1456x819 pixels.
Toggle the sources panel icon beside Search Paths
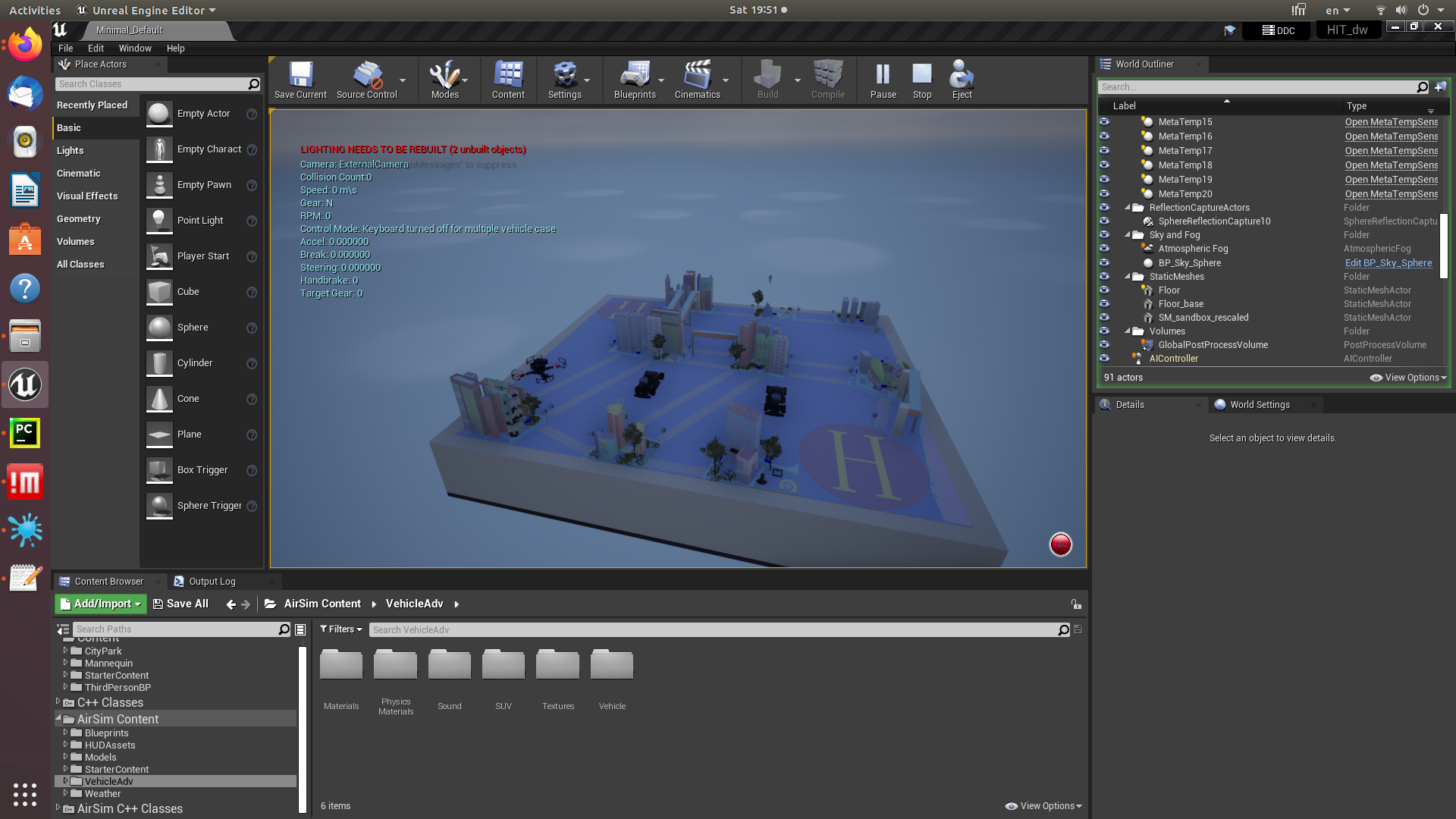(63, 629)
